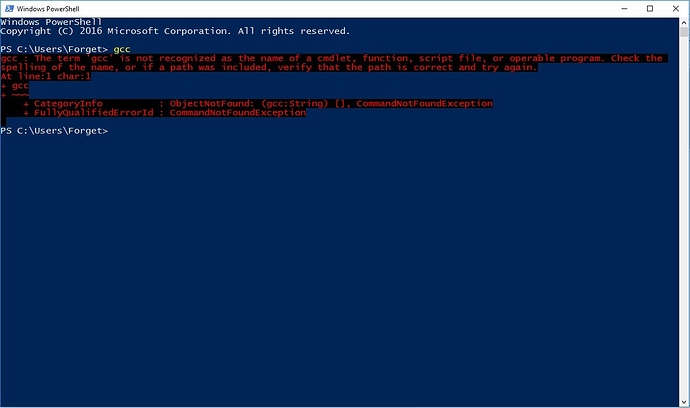
Task: Click the scrollbar up arrow
Action: coord(684,22)
